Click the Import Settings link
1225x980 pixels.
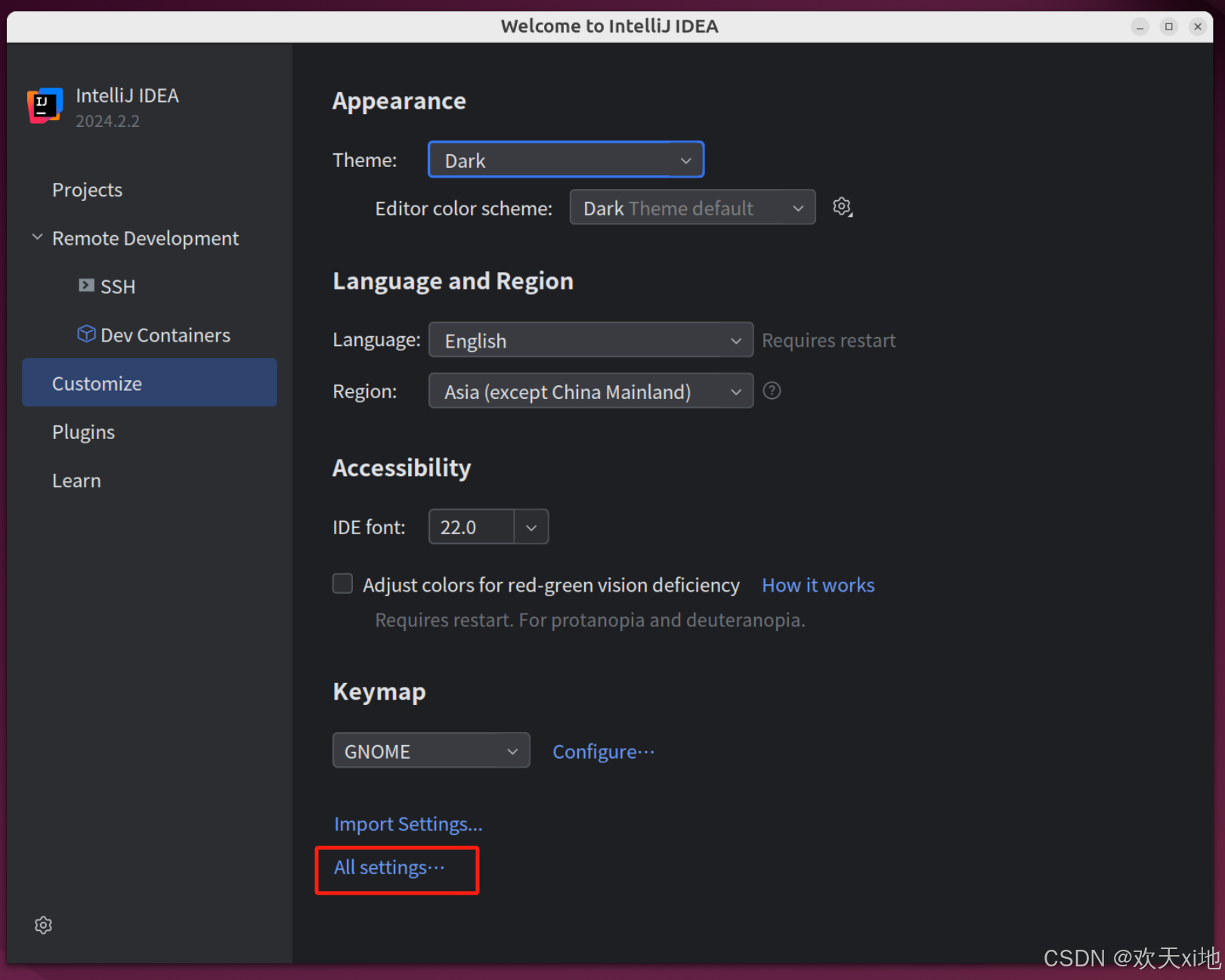[x=408, y=824]
